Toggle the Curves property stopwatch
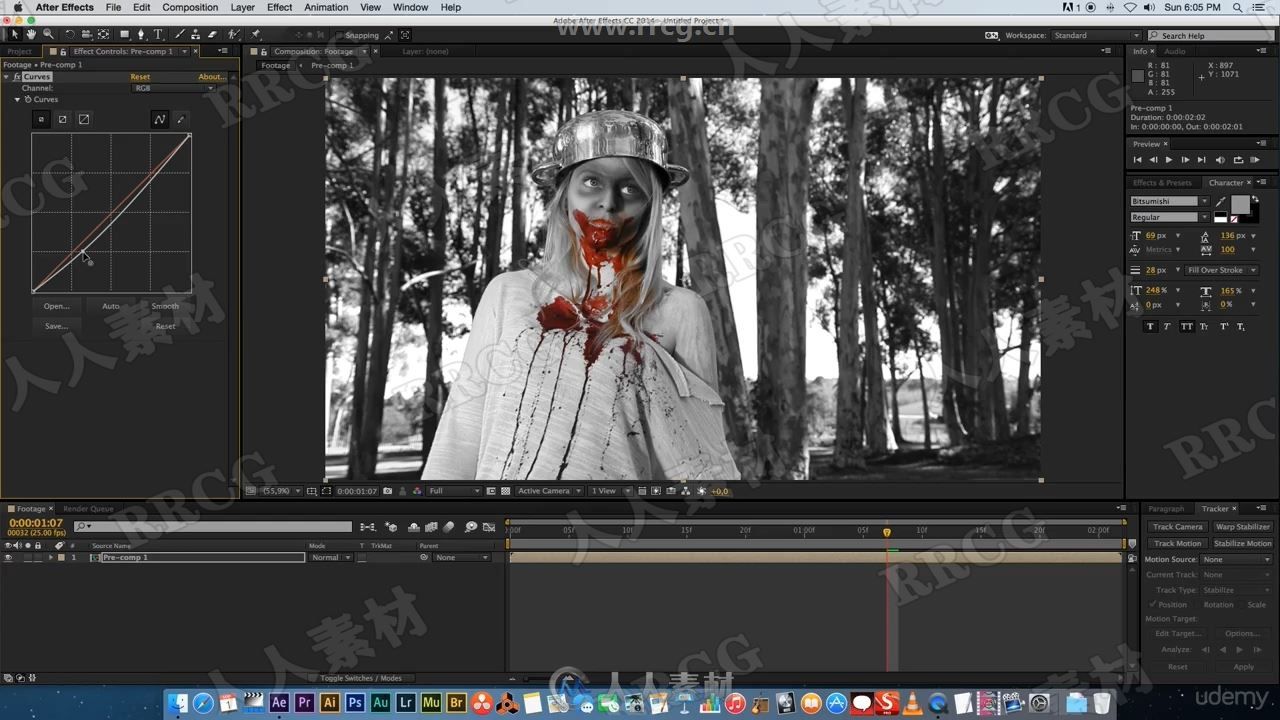1280x720 pixels. point(27,99)
